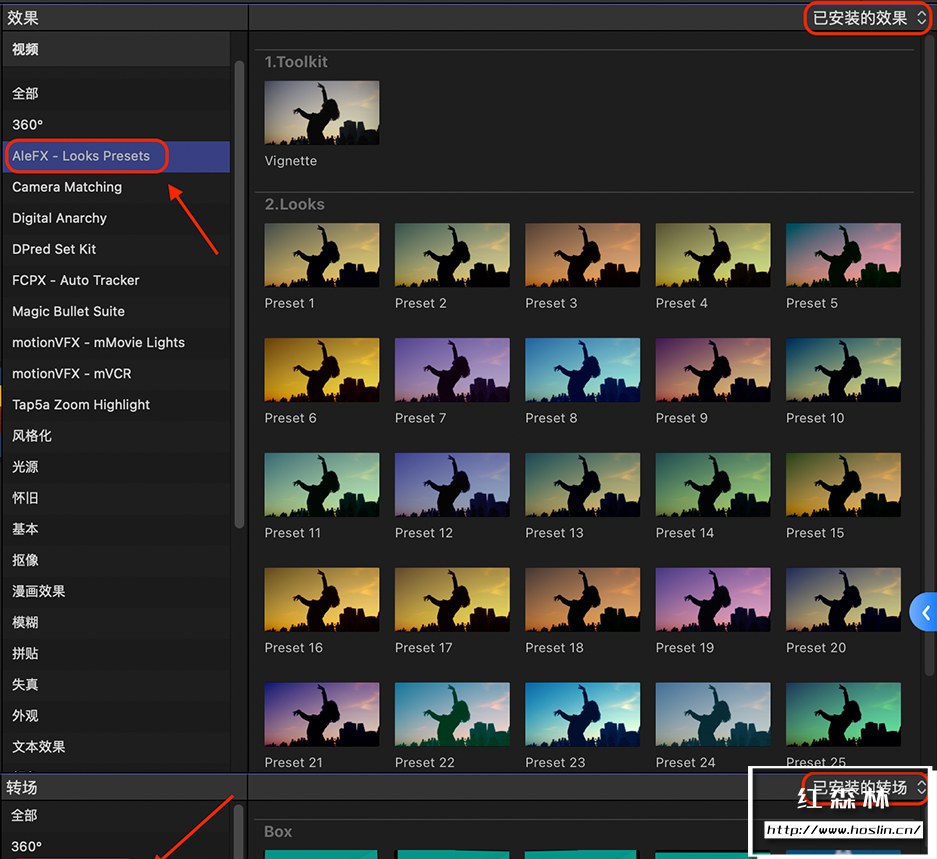Choose the motionVFX - mVCR category
The height and width of the screenshot is (859, 937).
[x=116, y=374]
